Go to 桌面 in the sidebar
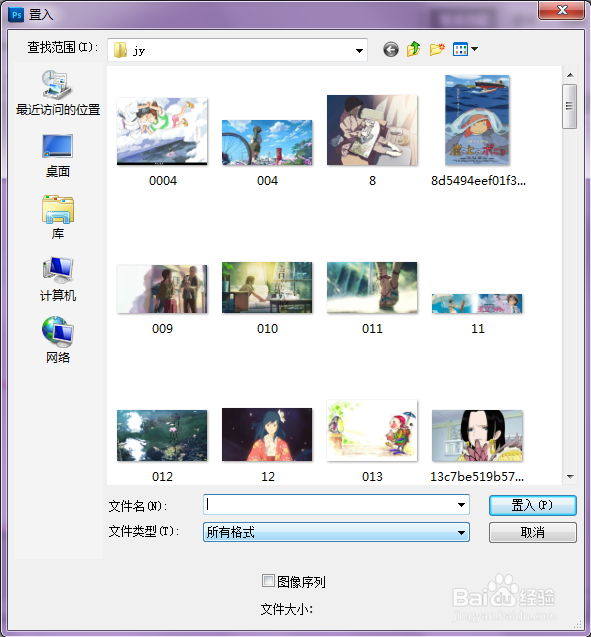This screenshot has width=591, height=637. click(x=58, y=156)
